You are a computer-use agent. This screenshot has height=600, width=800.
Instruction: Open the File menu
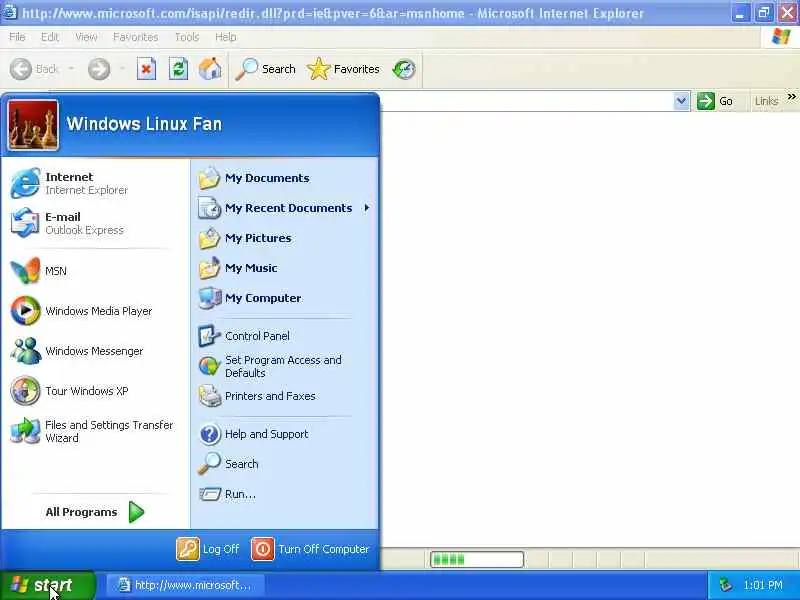click(17, 37)
